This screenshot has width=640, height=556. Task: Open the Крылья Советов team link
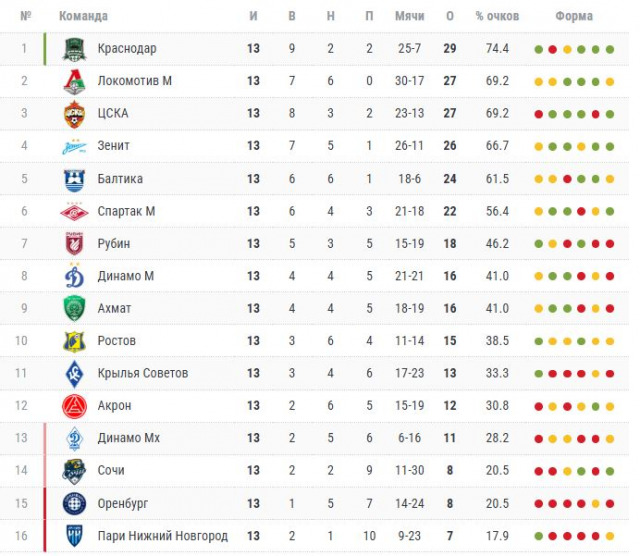[143, 373]
